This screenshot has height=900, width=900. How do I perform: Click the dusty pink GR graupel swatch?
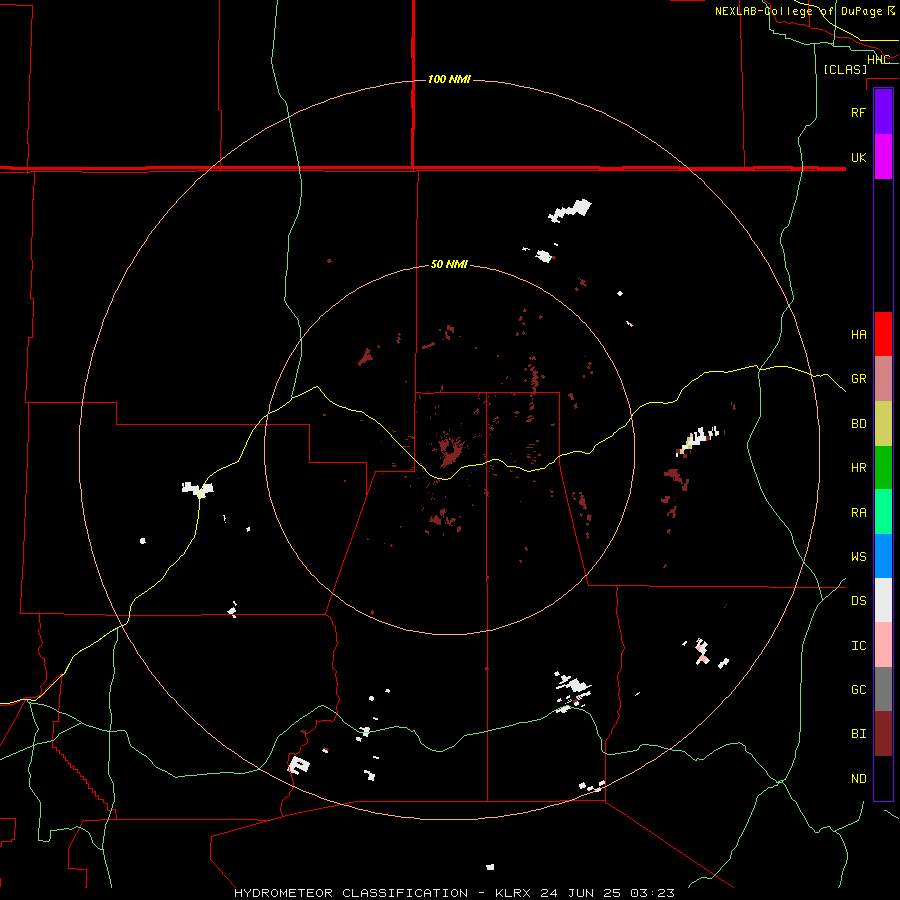883,379
